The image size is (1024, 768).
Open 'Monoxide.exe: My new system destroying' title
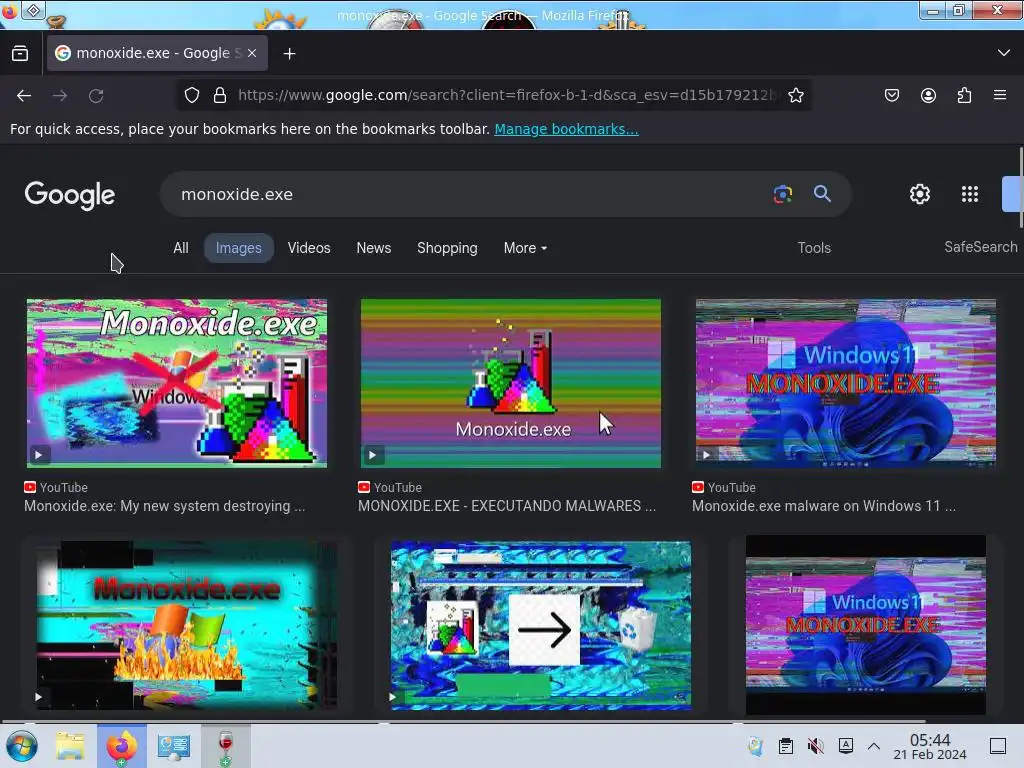tap(165, 506)
